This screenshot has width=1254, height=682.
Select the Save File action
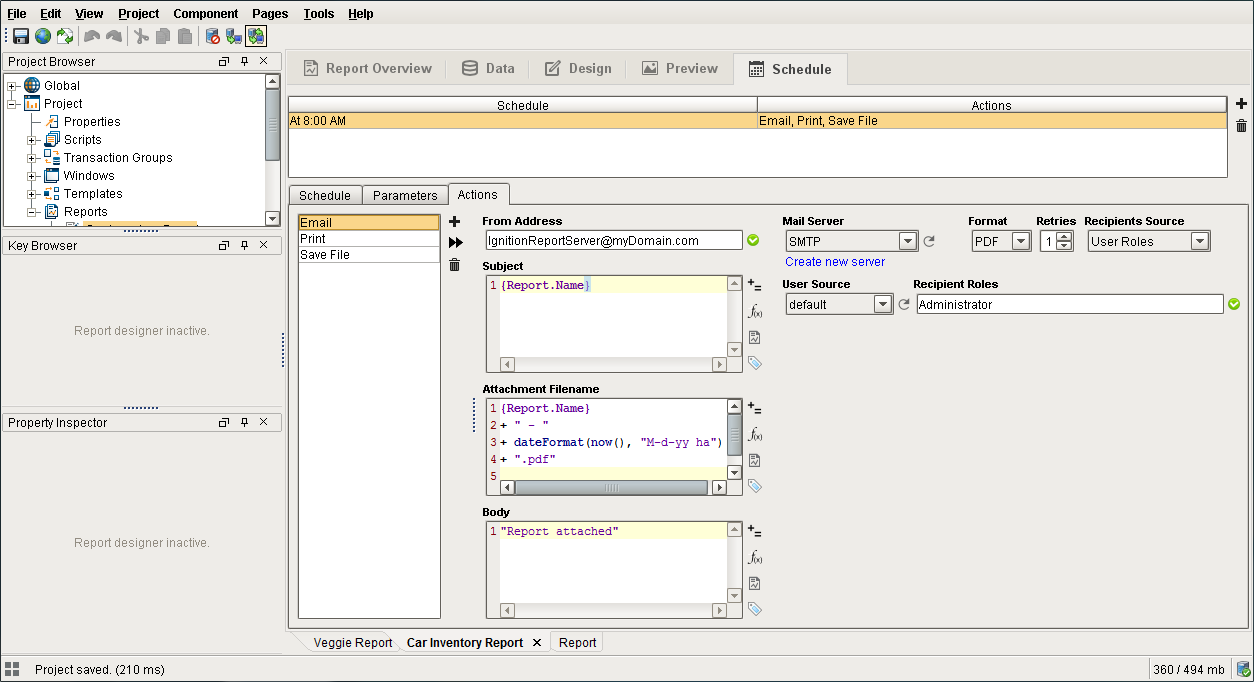[369, 255]
